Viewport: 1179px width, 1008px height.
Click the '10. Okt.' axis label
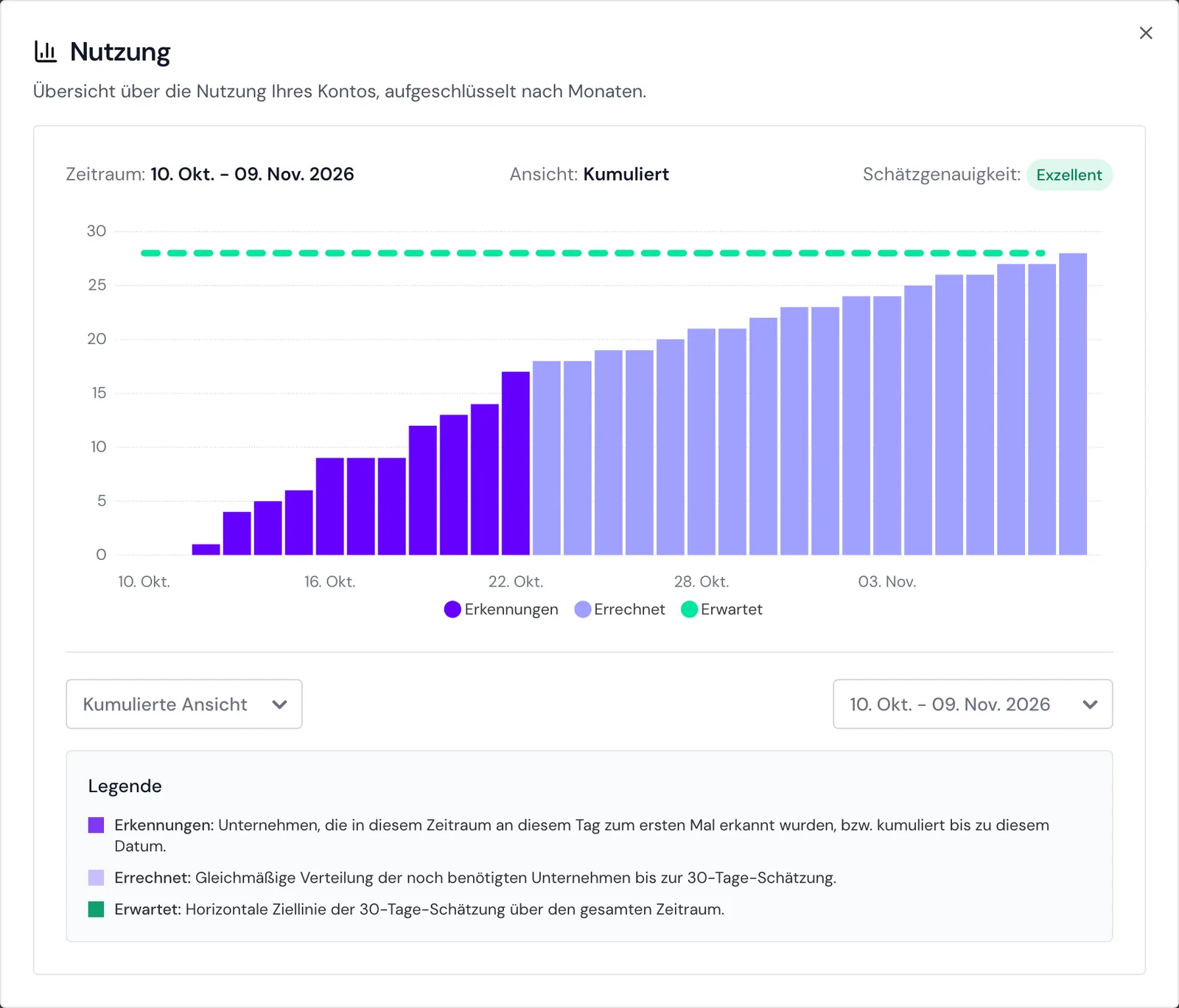pyautogui.click(x=144, y=581)
